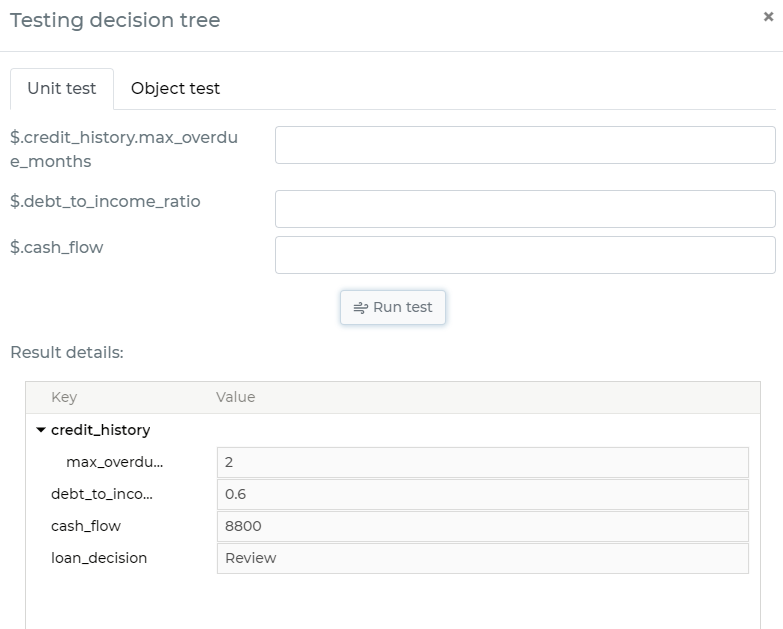Screen dimensions: 783x629
Task: Select the debt_to_inco... value field showing 0.6
Action: pyautogui.click(x=482, y=494)
